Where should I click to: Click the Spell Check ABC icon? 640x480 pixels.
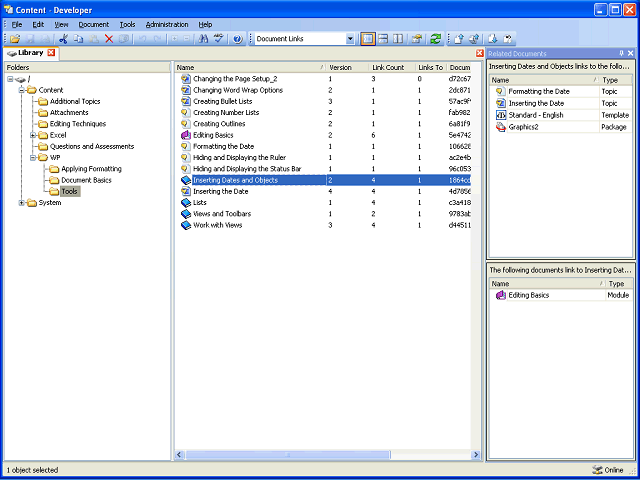(x=219, y=39)
